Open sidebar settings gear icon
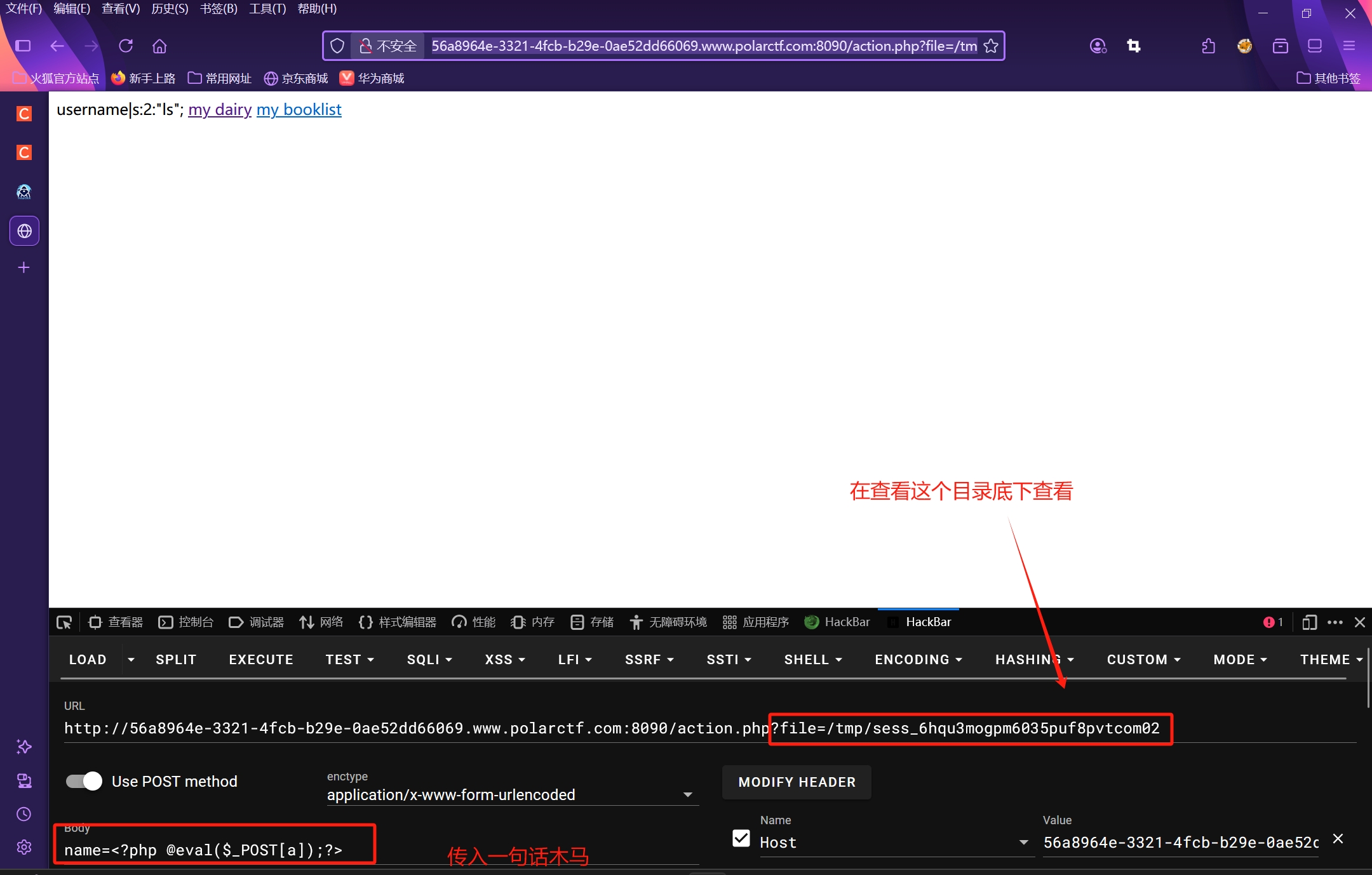 click(24, 847)
